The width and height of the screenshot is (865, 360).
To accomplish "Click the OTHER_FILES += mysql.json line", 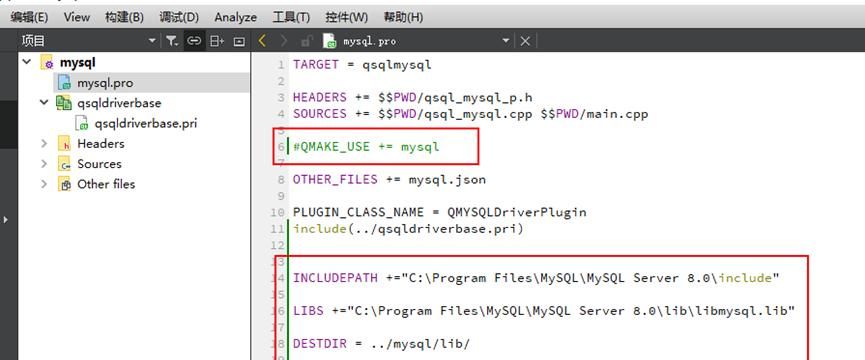I will coord(389,180).
